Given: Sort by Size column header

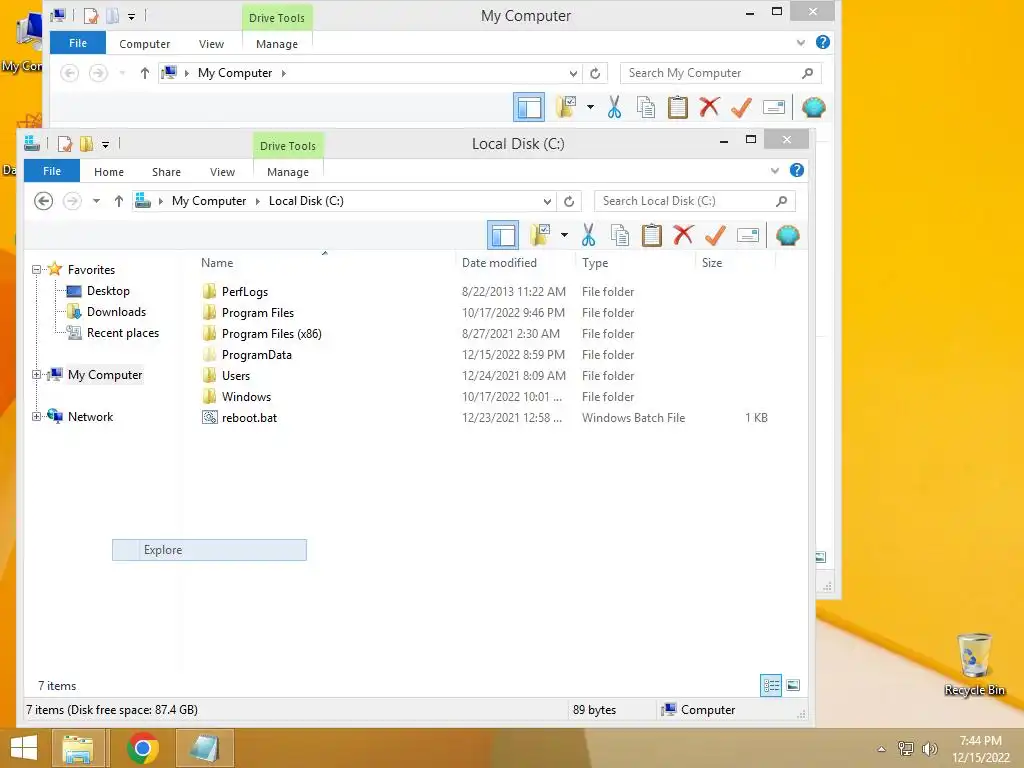Looking at the screenshot, I should [x=712, y=263].
